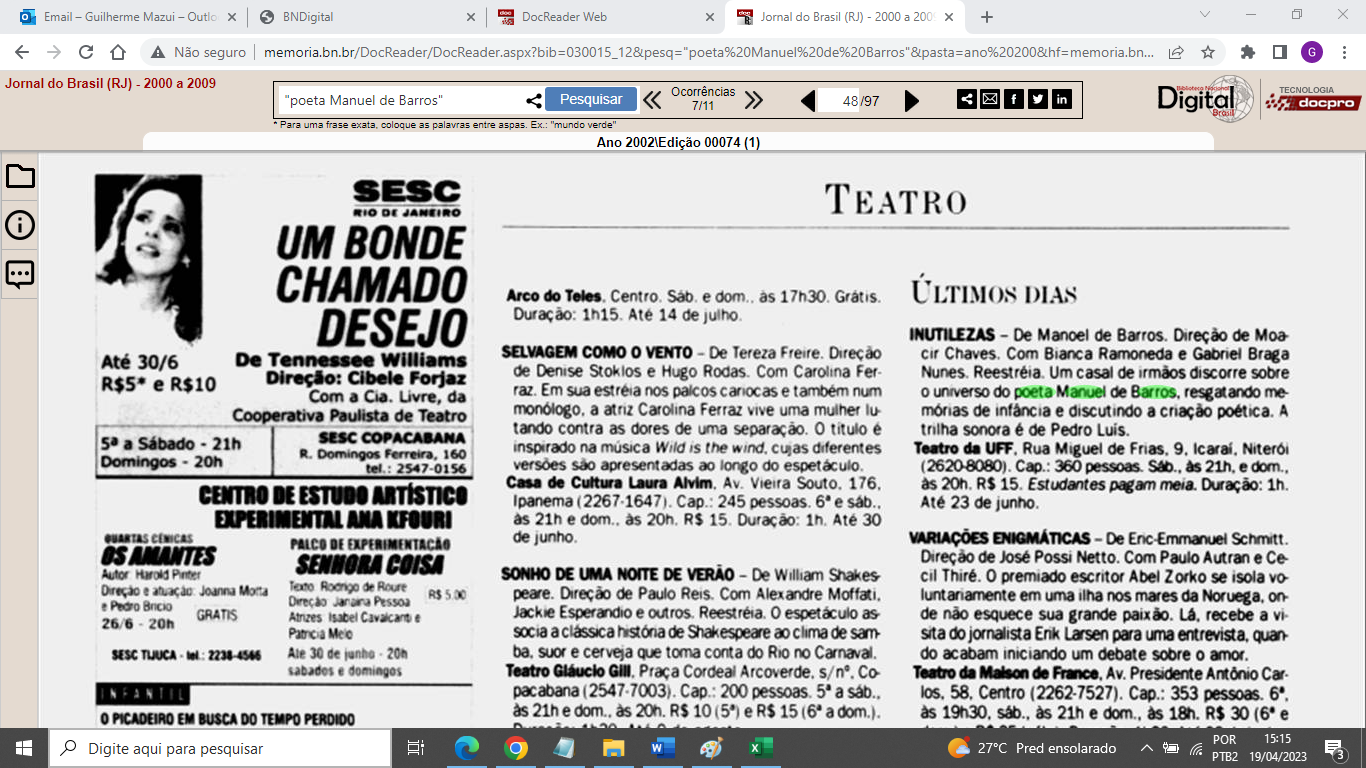Screen dimensions: 1366x768
Task: Go back in browser history
Action: point(22,52)
